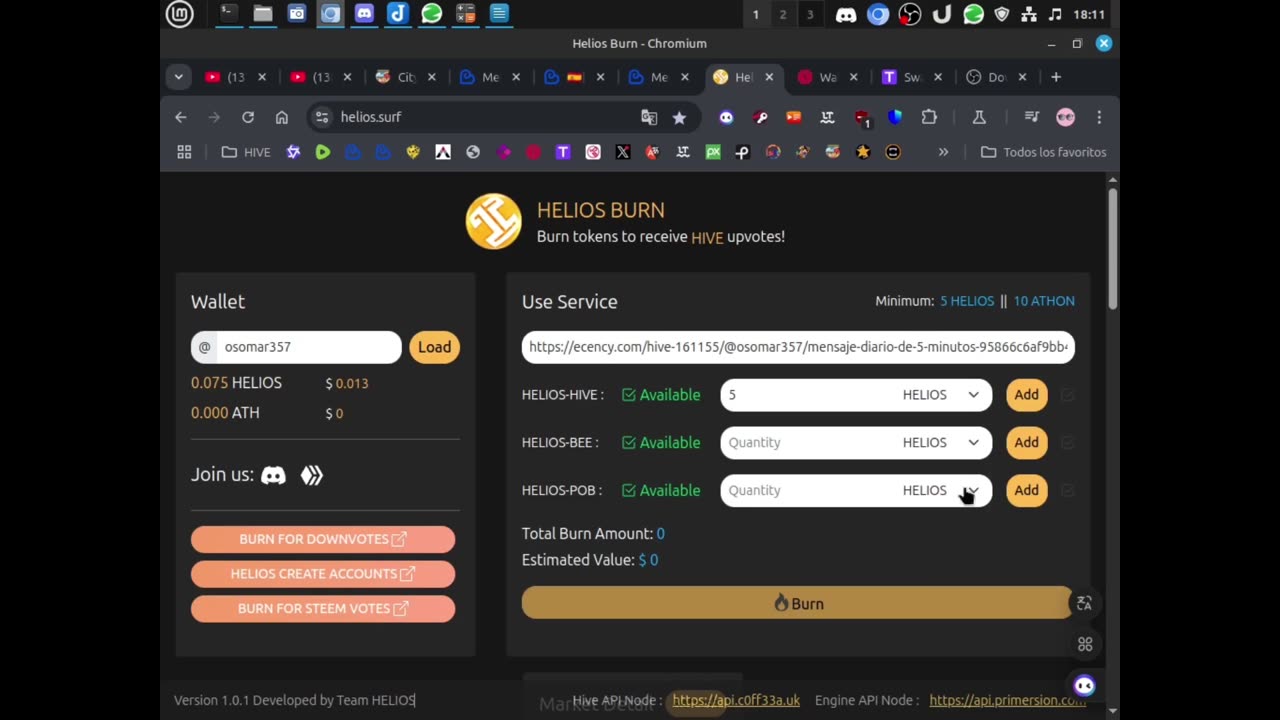Open the translate floating button
This screenshot has width=1280, height=720.
(x=1084, y=603)
